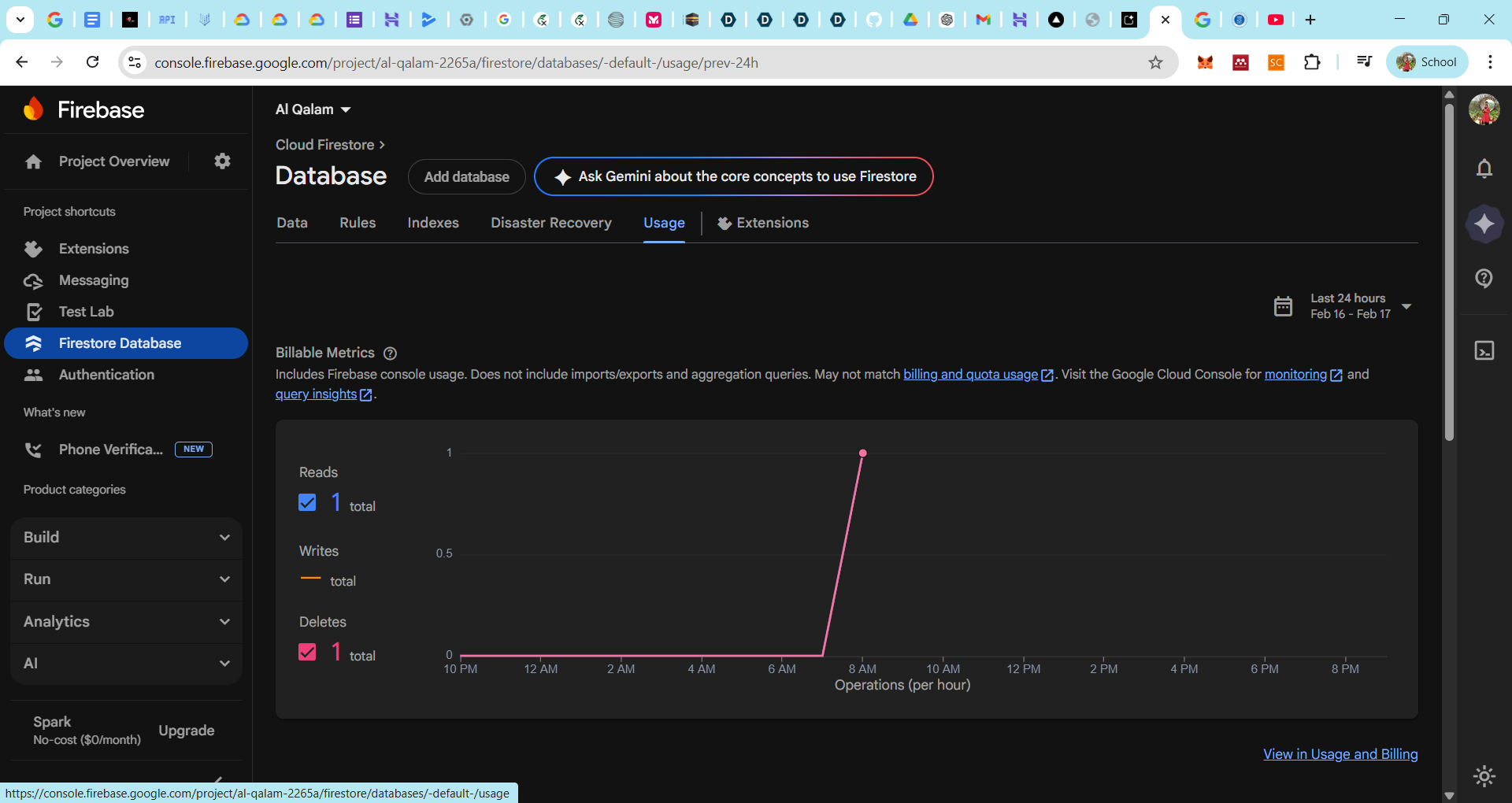Click the Firebase logo icon

(x=33, y=109)
